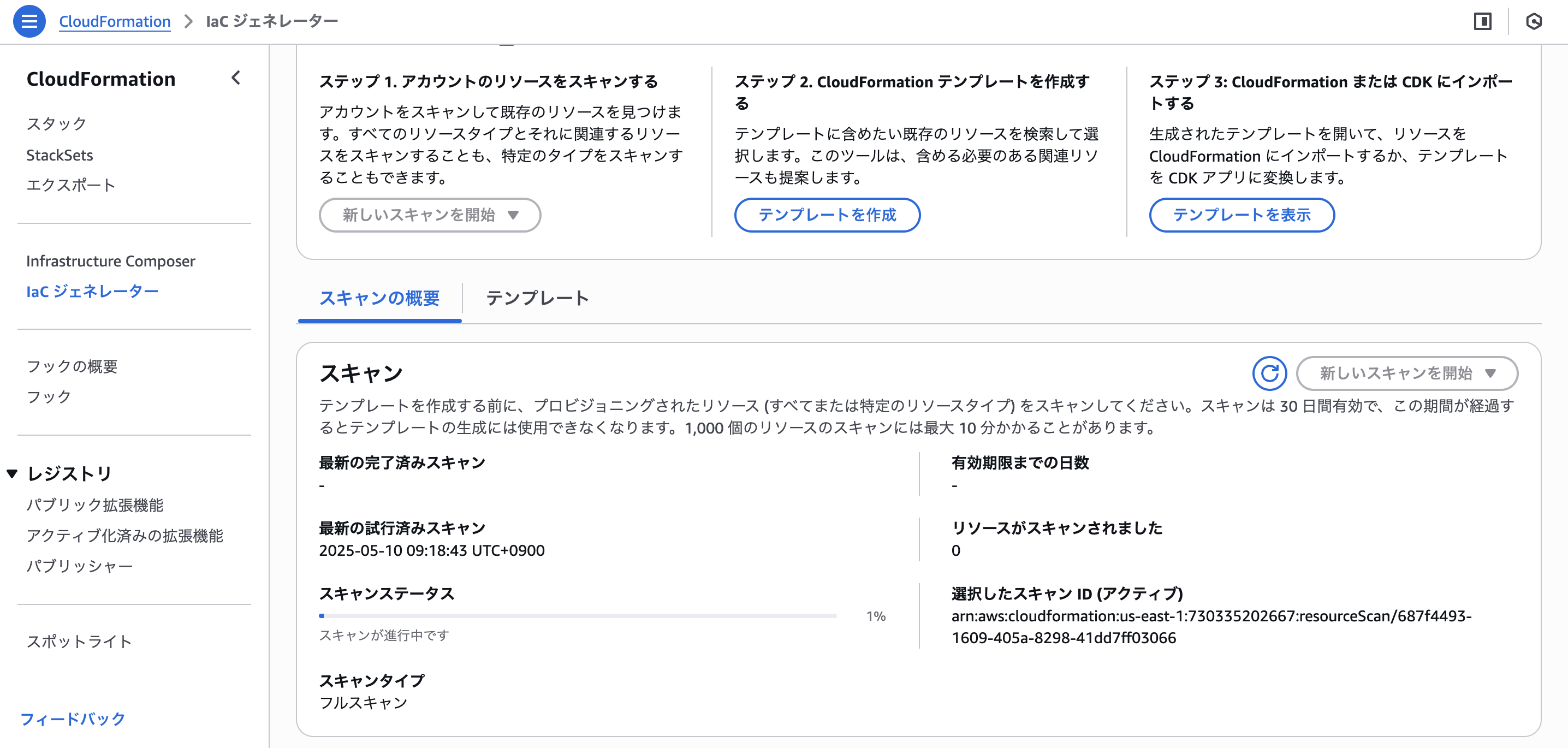This screenshot has width=1568, height=748.
Task: Open the hamburger navigation menu icon
Action: click(x=29, y=21)
